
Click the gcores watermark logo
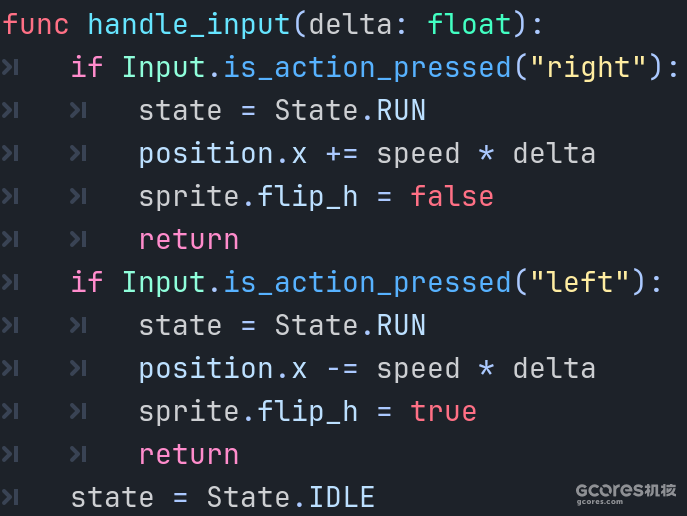coord(626,494)
